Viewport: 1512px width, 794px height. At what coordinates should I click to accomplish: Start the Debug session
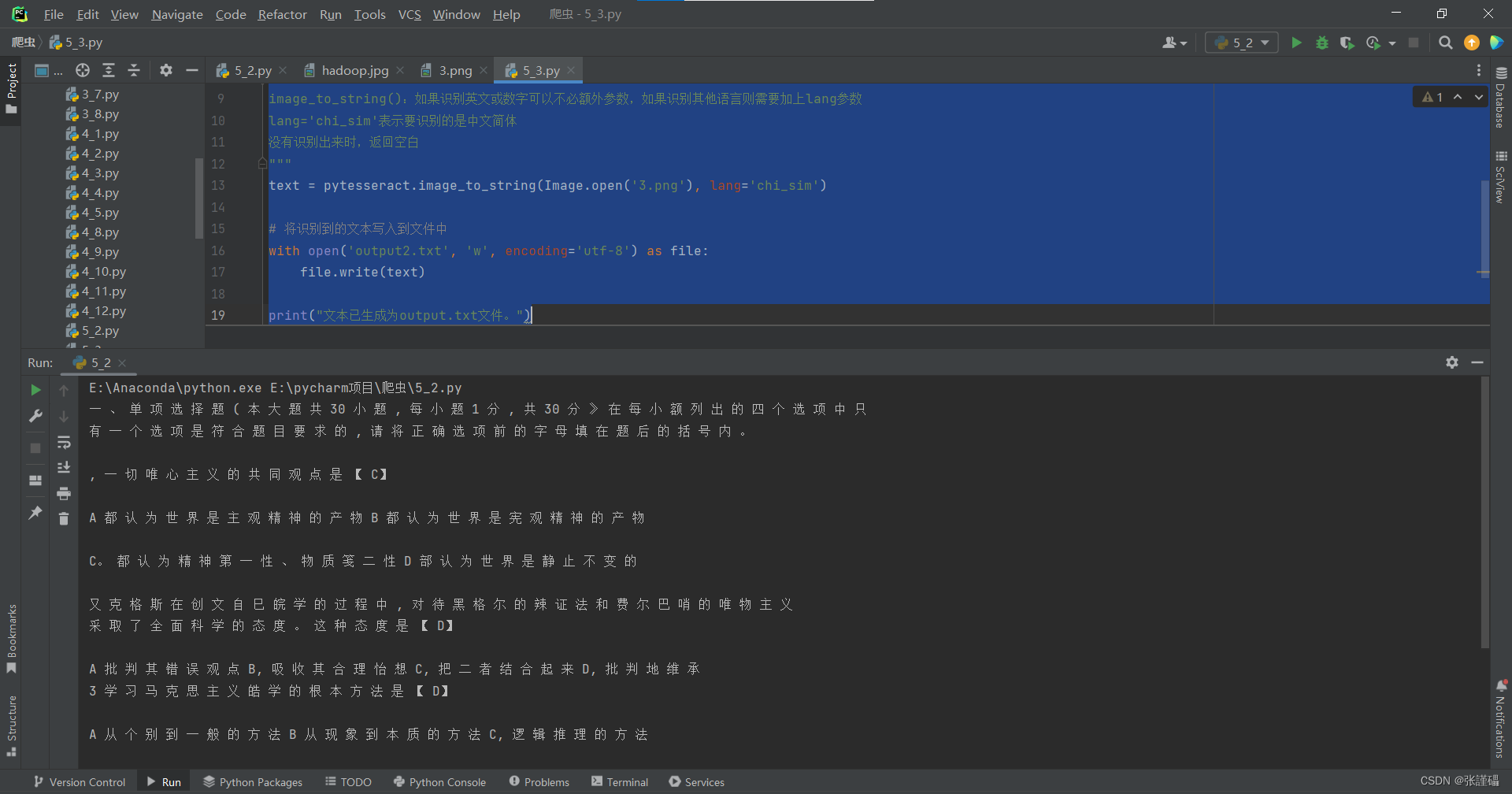click(1322, 43)
